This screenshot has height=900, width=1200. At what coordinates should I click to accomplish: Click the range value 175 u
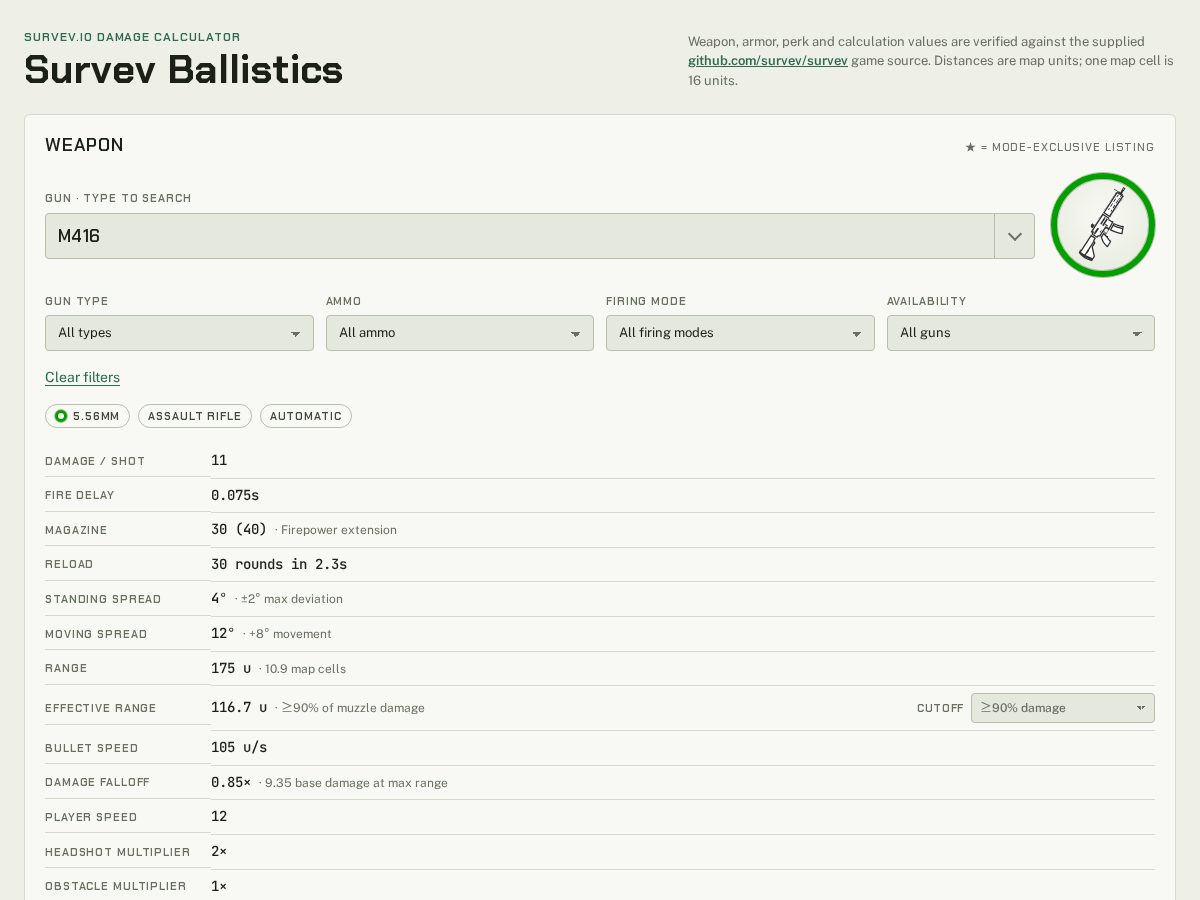(231, 668)
